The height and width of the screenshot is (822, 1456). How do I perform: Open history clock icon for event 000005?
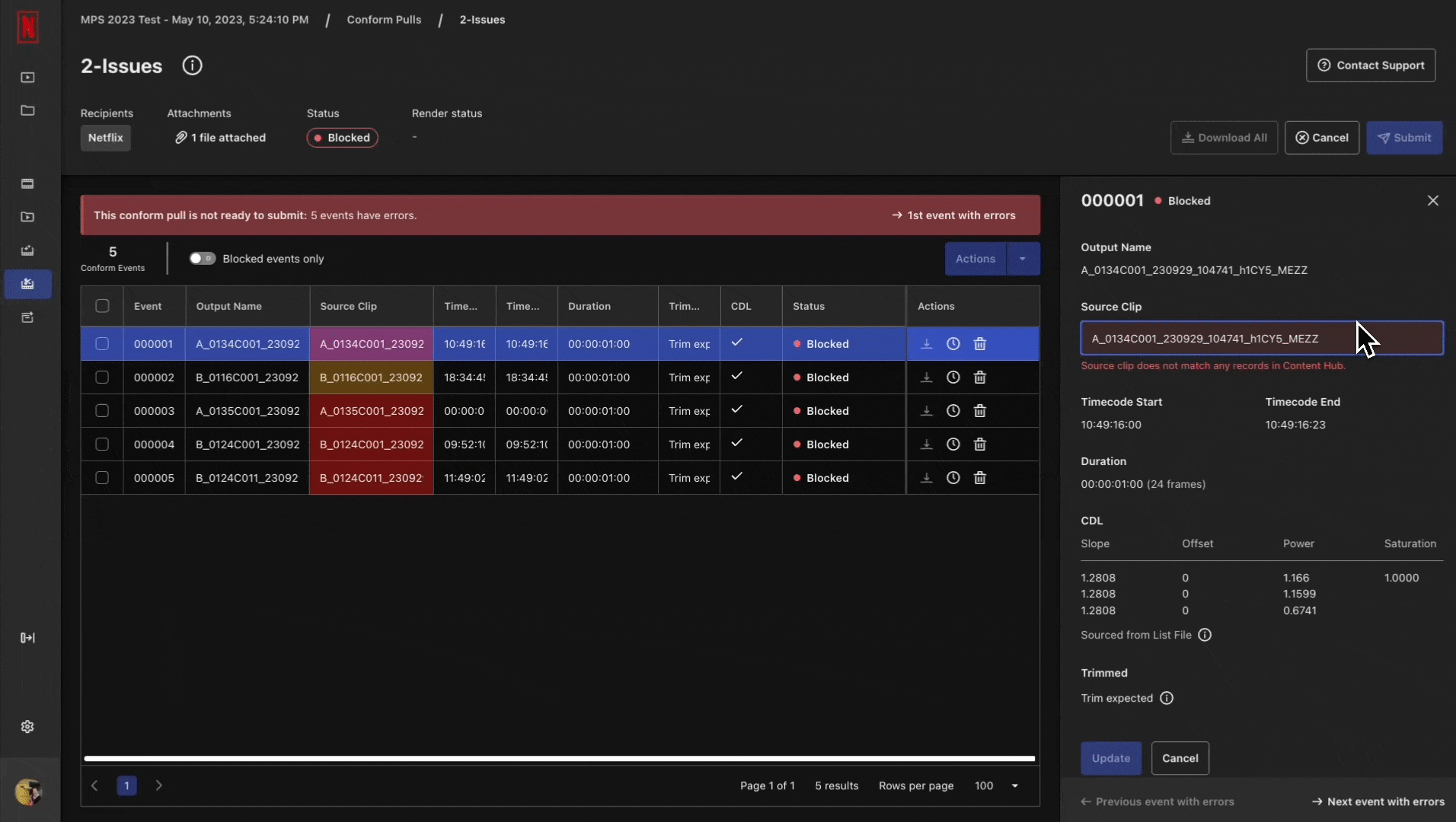[953, 478]
